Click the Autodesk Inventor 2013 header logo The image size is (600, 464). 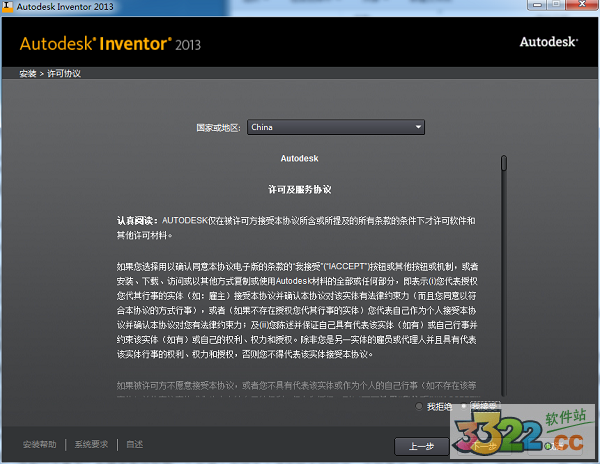[110, 44]
